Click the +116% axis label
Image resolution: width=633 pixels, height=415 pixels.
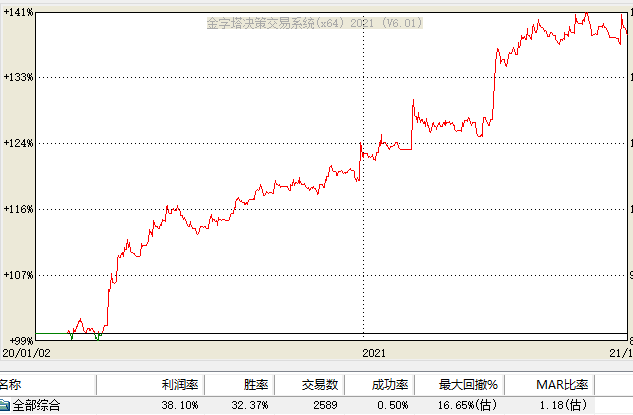(18, 209)
